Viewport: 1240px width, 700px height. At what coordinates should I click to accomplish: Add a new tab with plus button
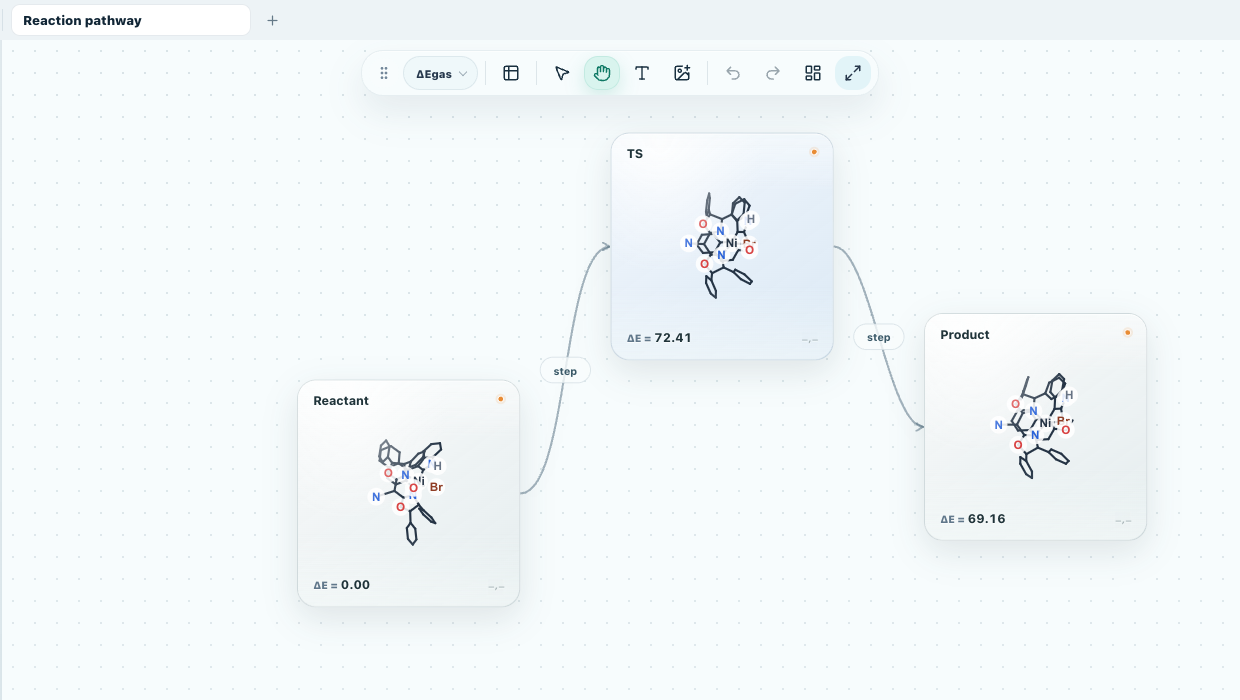click(x=272, y=20)
